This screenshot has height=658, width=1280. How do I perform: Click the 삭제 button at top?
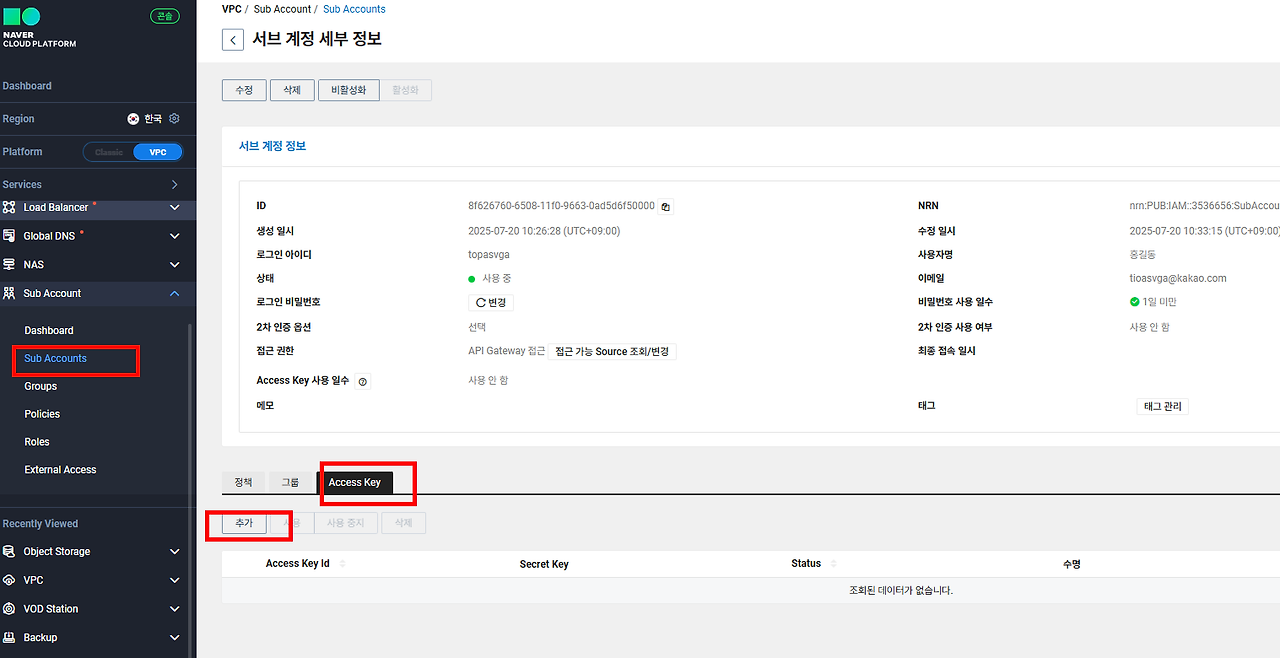tap(292, 90)
